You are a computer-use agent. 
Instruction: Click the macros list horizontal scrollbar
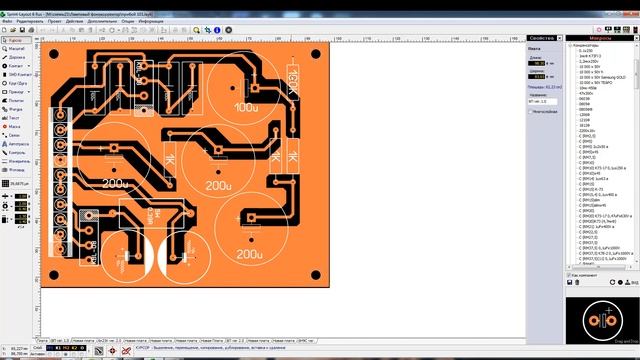599,267
